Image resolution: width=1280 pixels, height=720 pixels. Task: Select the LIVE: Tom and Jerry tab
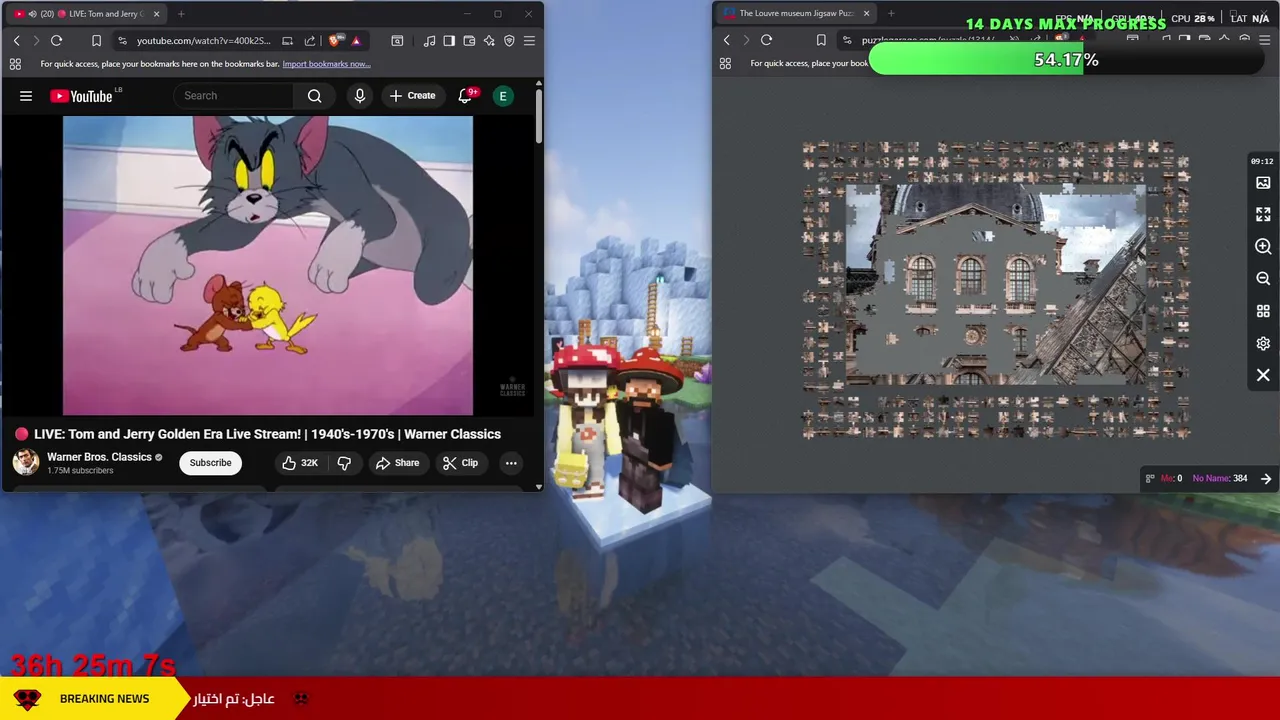click(x=87, y=14)
